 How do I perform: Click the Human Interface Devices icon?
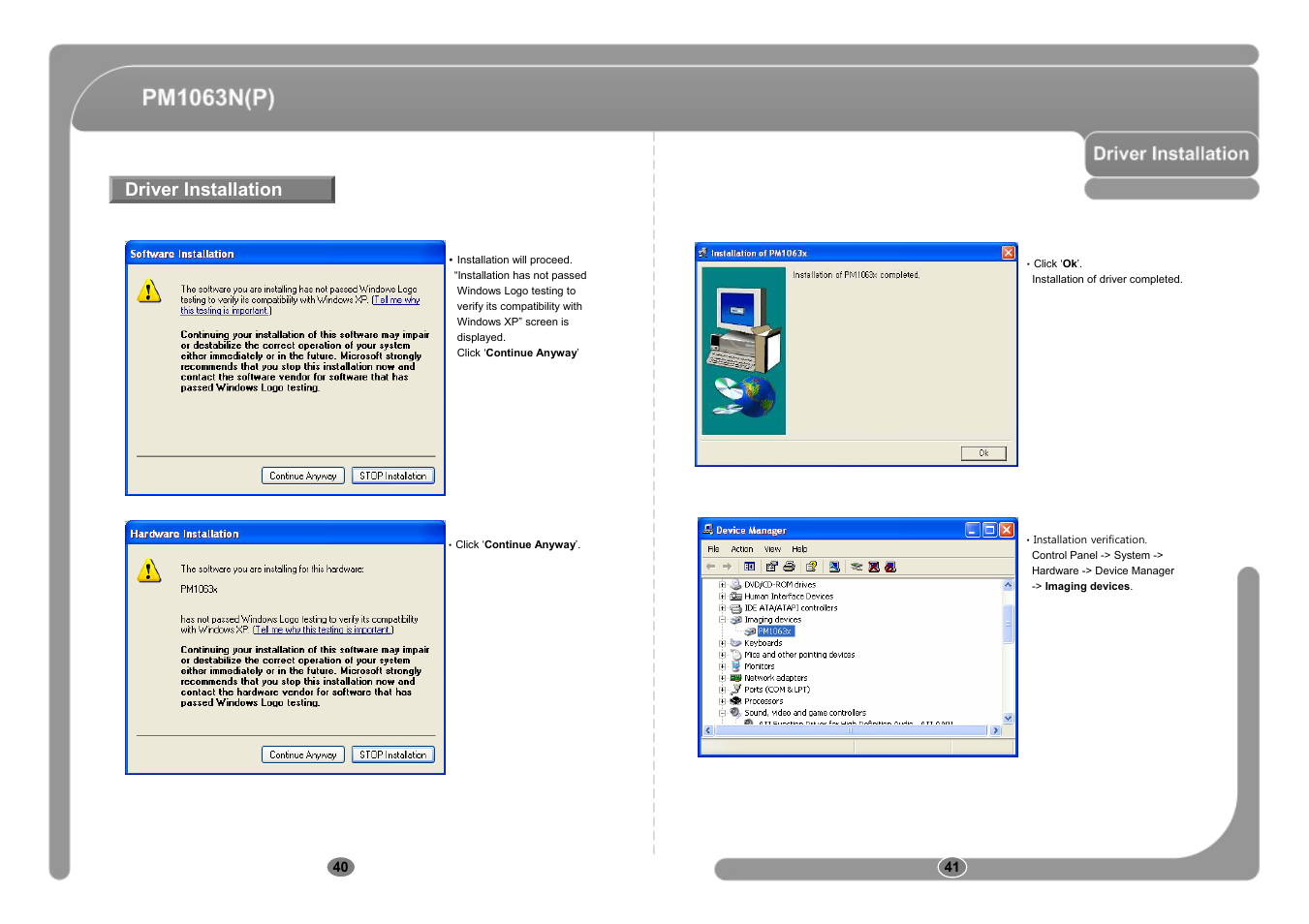735,596
